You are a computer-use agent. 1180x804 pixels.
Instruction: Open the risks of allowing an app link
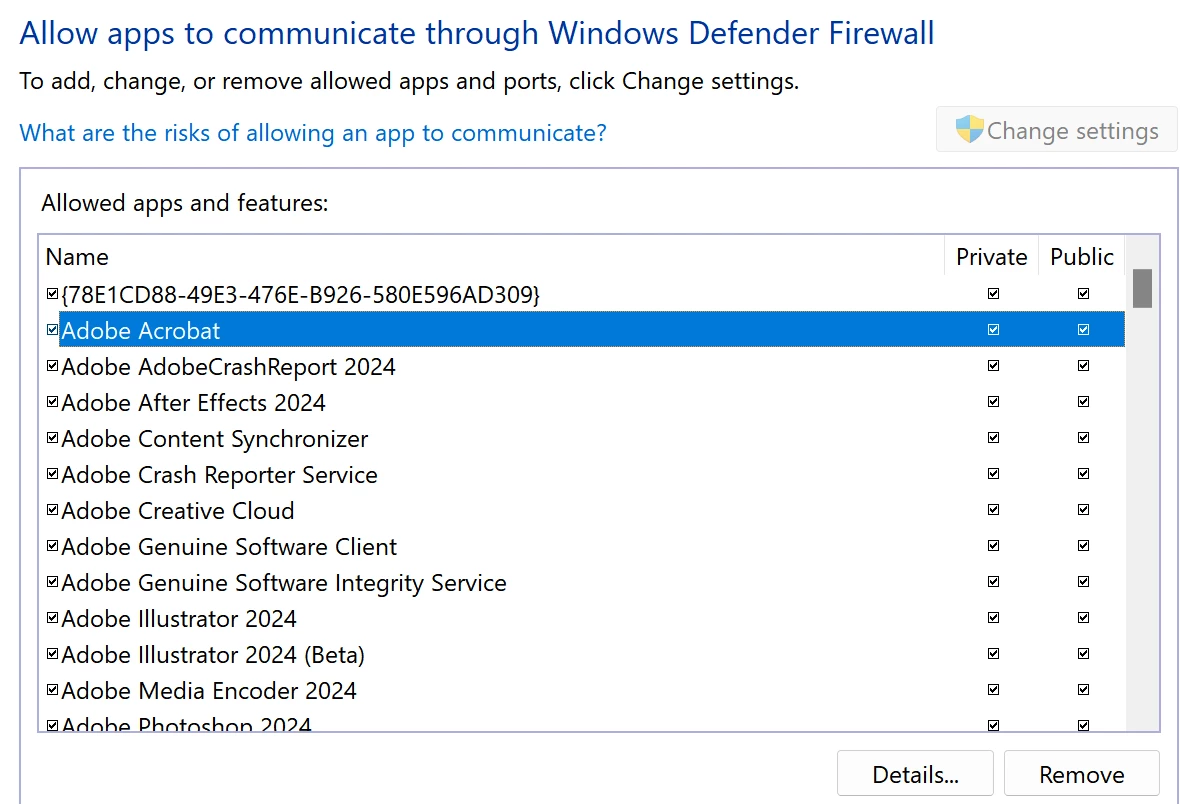coord(312,133)
